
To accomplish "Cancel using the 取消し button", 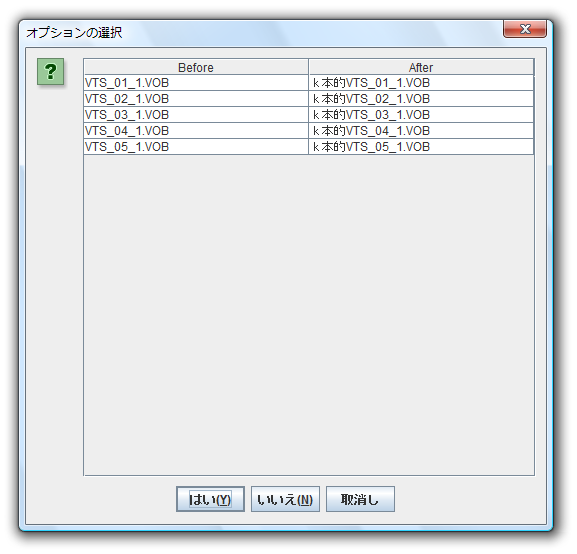I will tap(360, 499).
